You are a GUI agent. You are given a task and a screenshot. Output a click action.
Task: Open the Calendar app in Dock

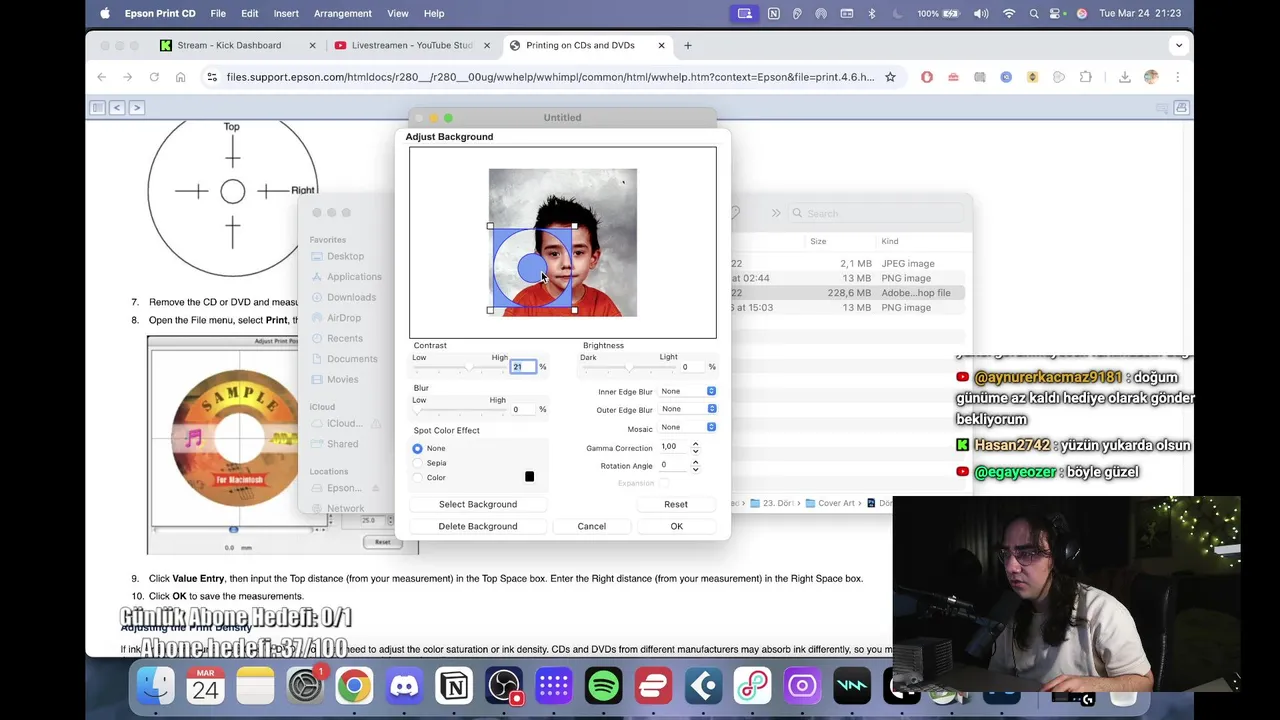[205, 686]
